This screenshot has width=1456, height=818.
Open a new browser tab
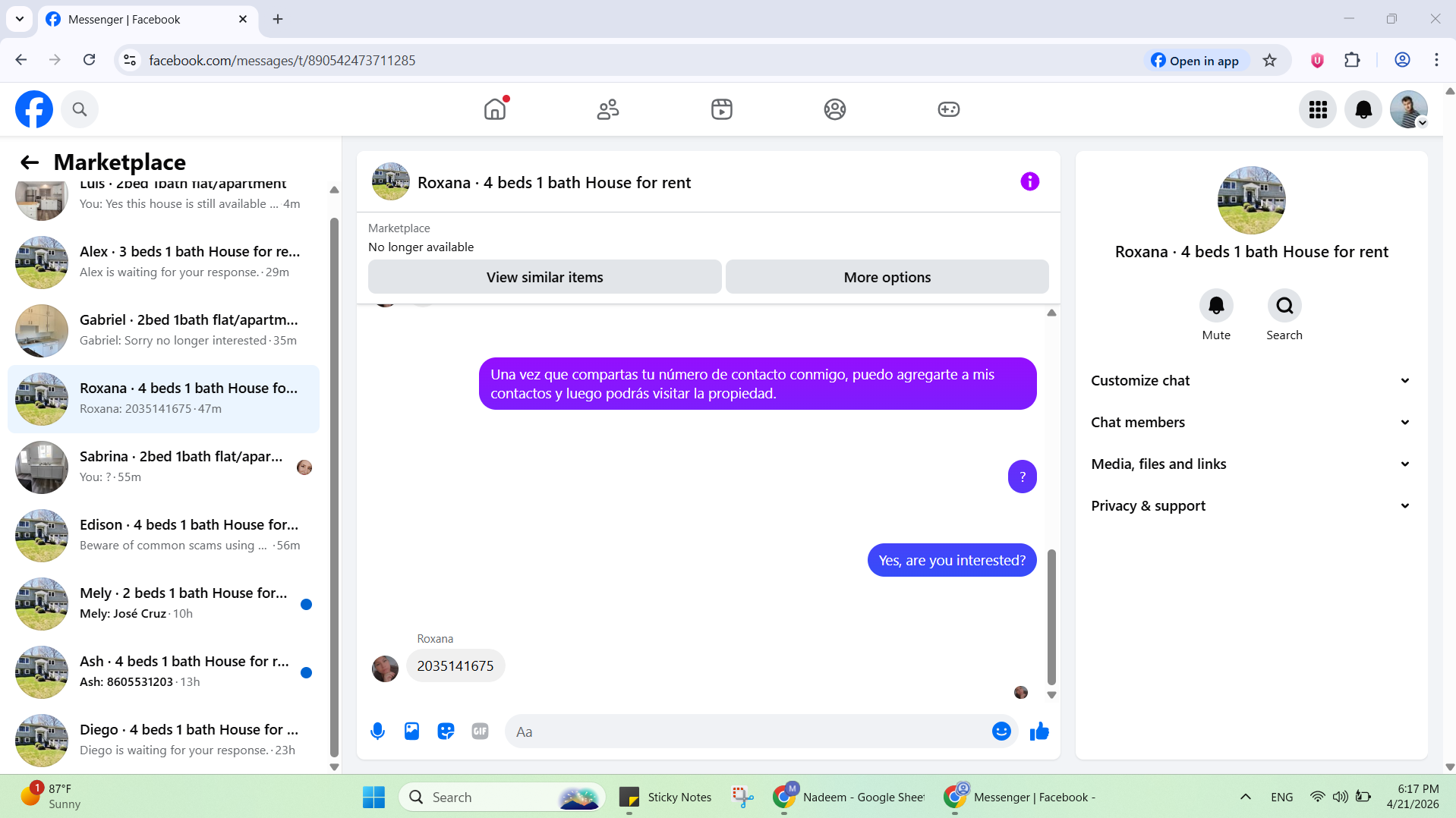(x=278, y=19)
